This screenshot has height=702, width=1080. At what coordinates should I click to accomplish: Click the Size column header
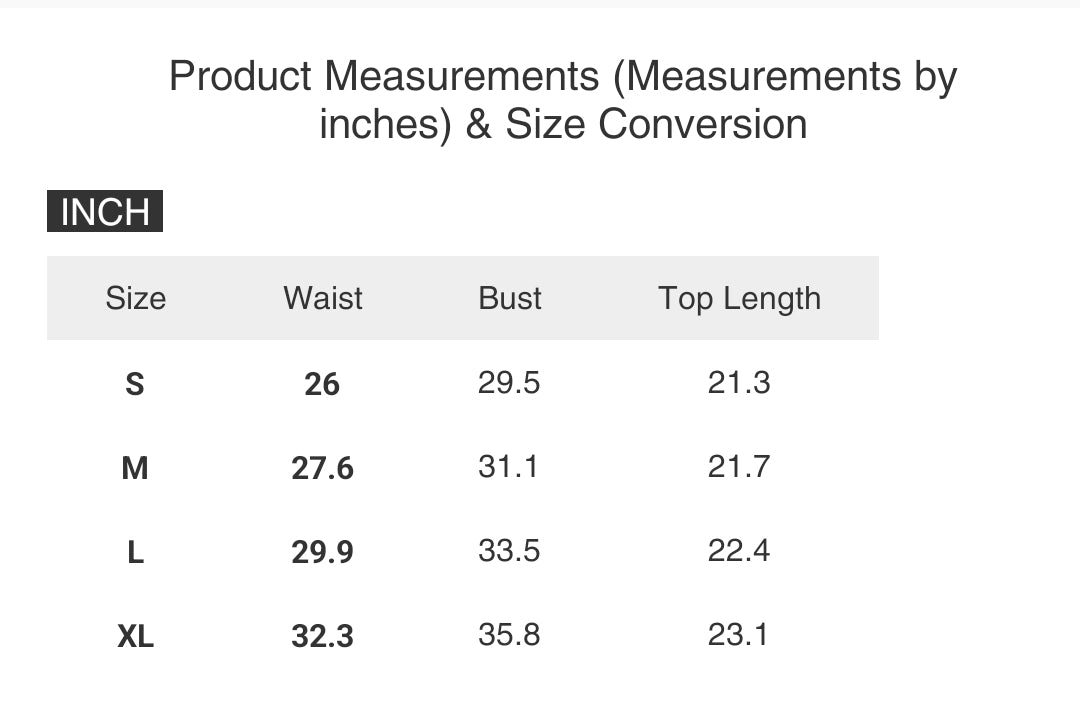136,298
